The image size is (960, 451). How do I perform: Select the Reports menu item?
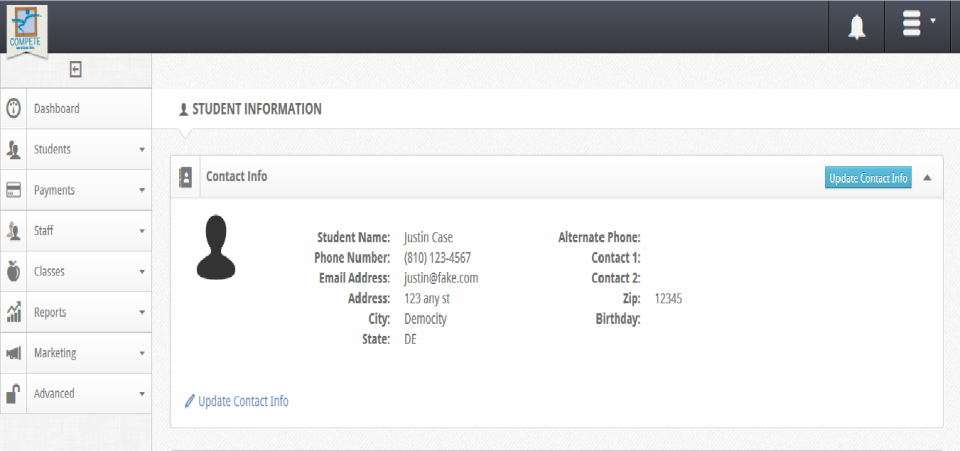[x=50, y=312]
